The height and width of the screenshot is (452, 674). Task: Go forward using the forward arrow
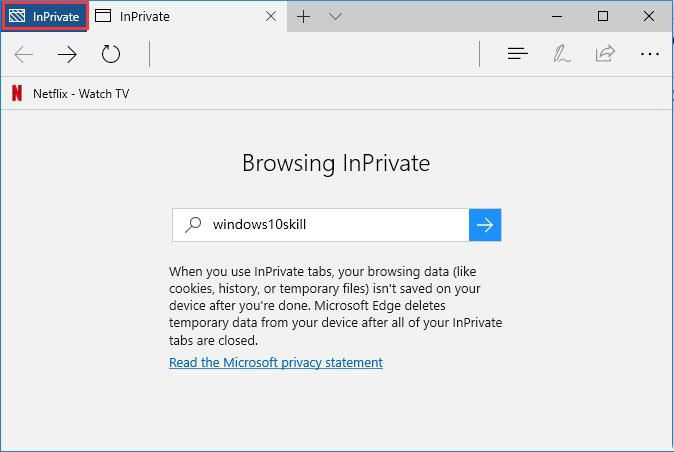[x=67, y=54]
